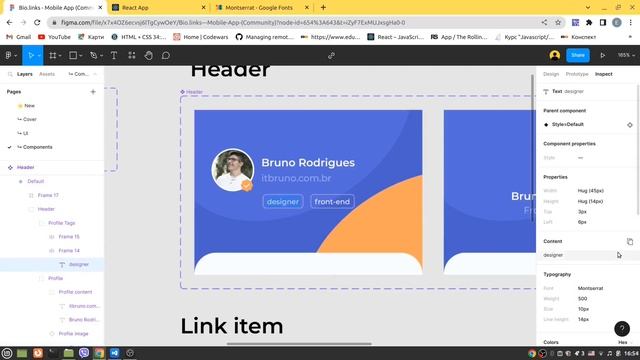Image resolution: width=640 pixels, height=360 pixels.
Task: Select the Pen tool
Action: pos(93,56)
